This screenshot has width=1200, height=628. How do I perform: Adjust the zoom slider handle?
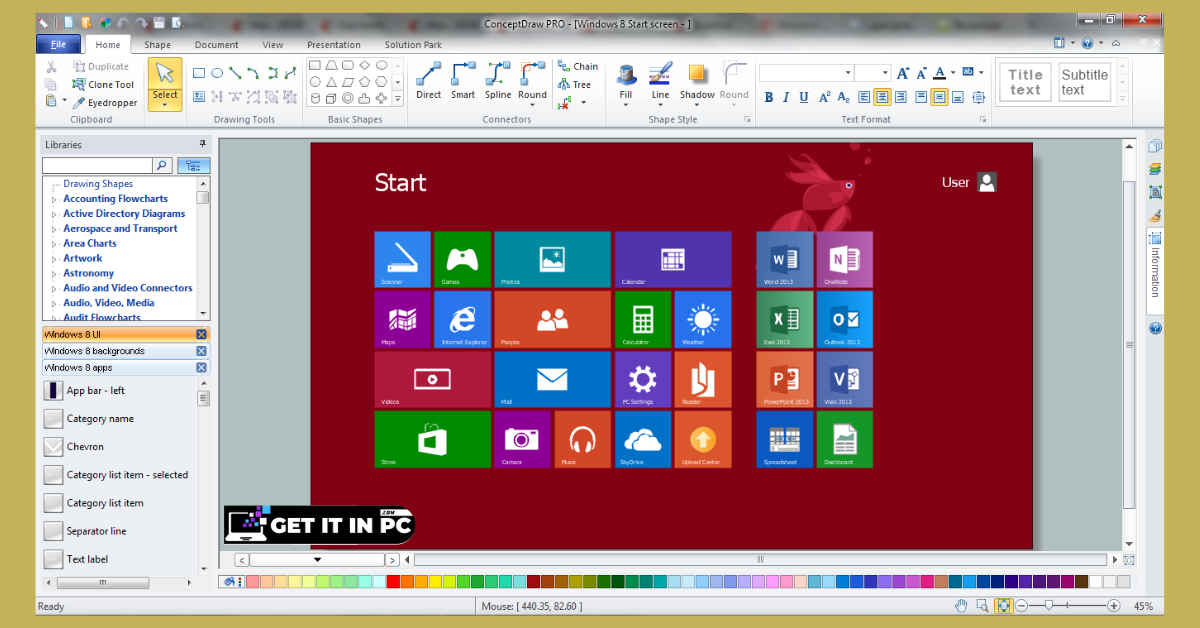pyautogui.click(x=1047, y=605)
